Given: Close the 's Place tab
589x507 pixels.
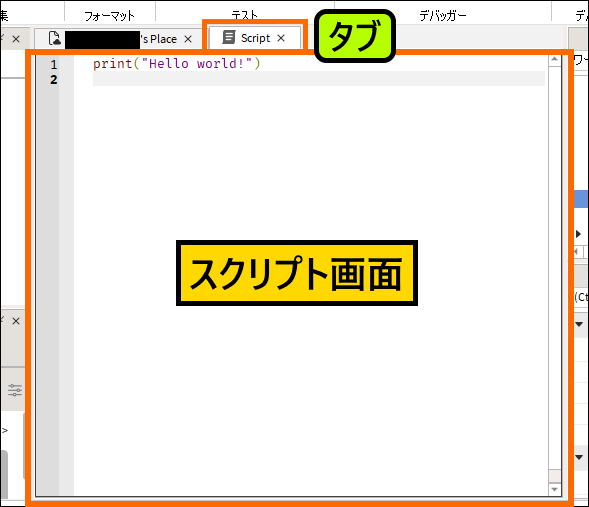Looking at the screenshot, I should pyautogui.click(x=188, y=39).
